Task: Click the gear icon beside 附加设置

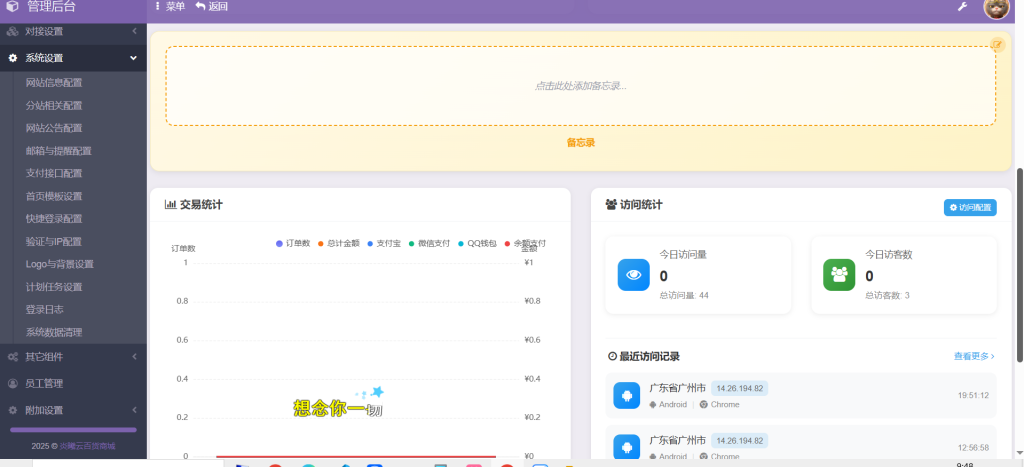Action: point(12,410)
